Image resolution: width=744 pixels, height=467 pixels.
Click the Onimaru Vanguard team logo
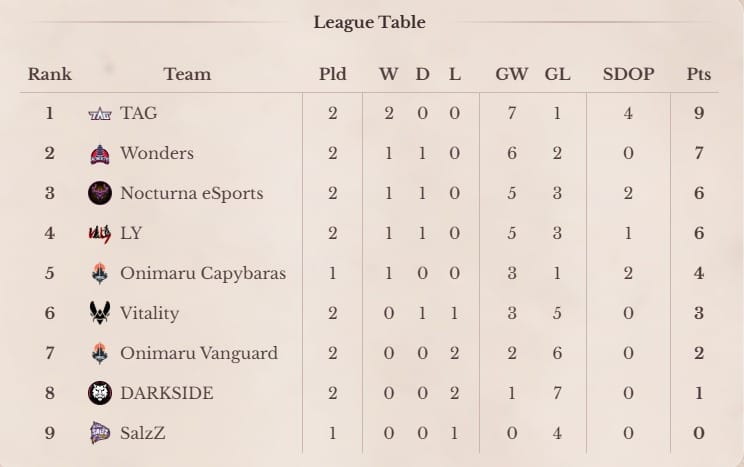tap(100, 353)
